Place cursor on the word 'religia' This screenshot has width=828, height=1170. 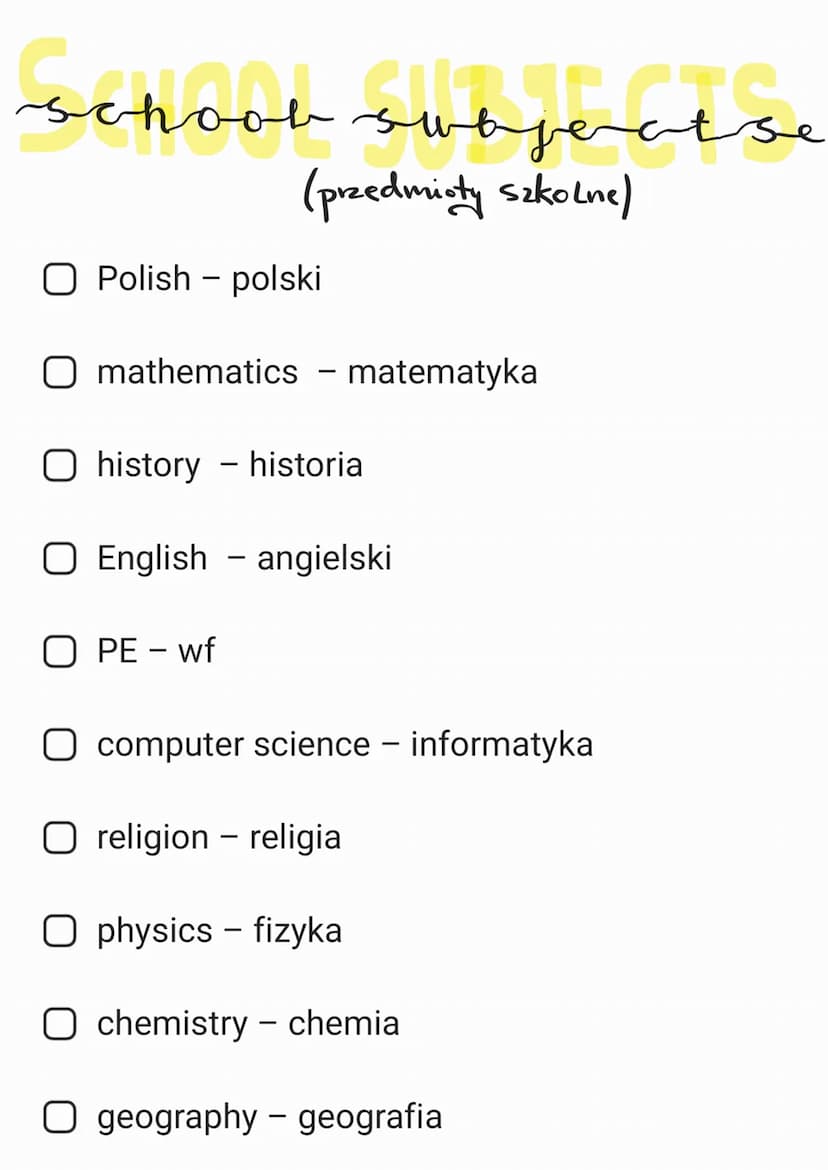[x=295, y=838]
